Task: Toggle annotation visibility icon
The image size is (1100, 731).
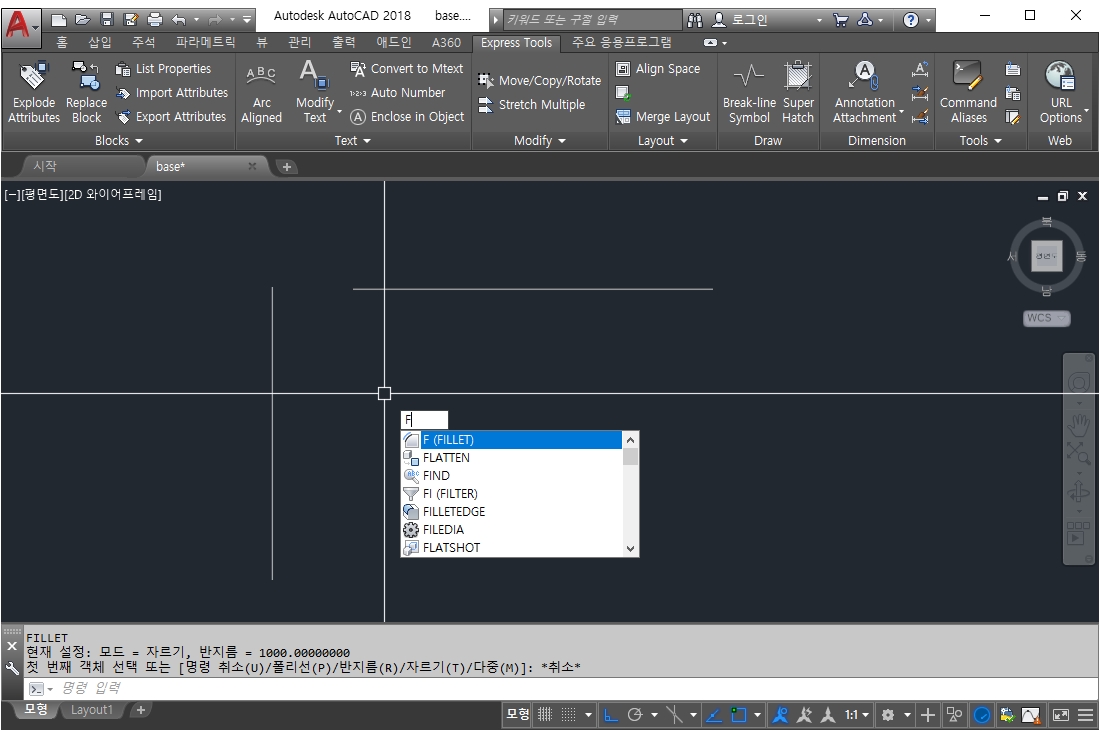Action: tap(779, 715)
